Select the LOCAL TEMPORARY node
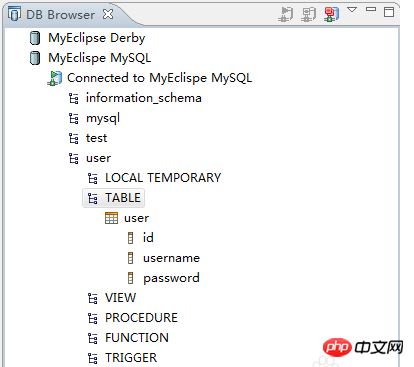The image size is (414, 367). 163,178
